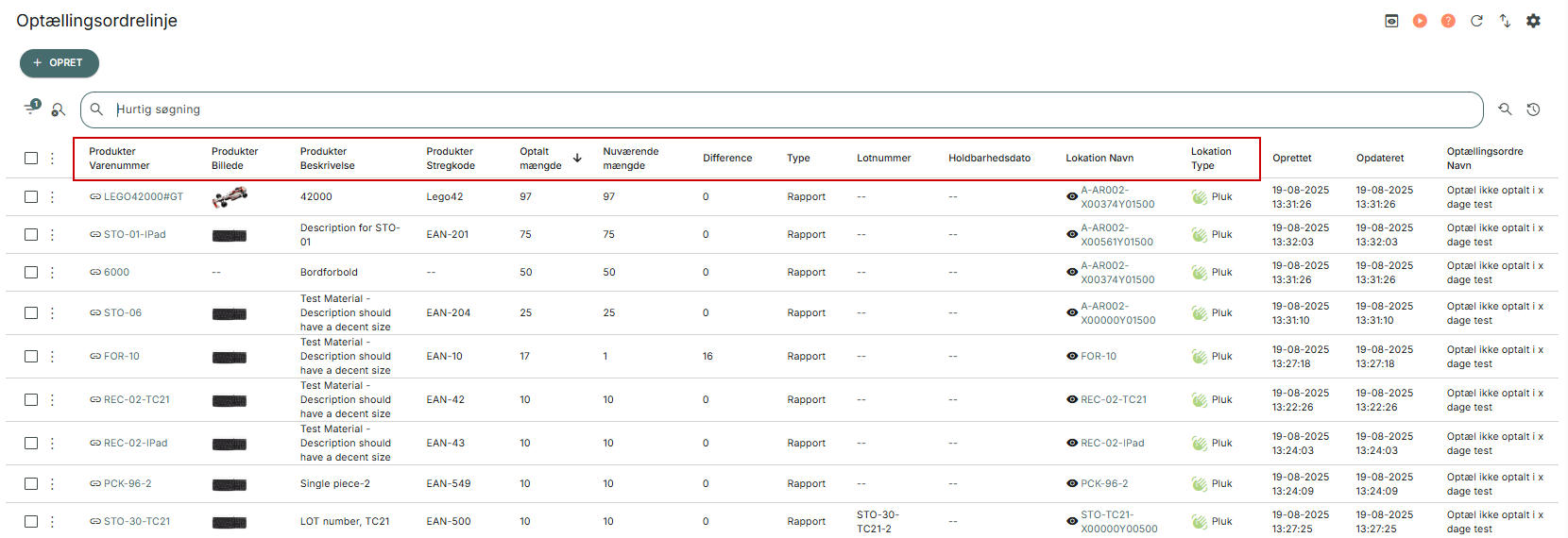Select the REC-02-TC21 row checkbox
This screenshot has width=1568, height=538.
[31, 400]
